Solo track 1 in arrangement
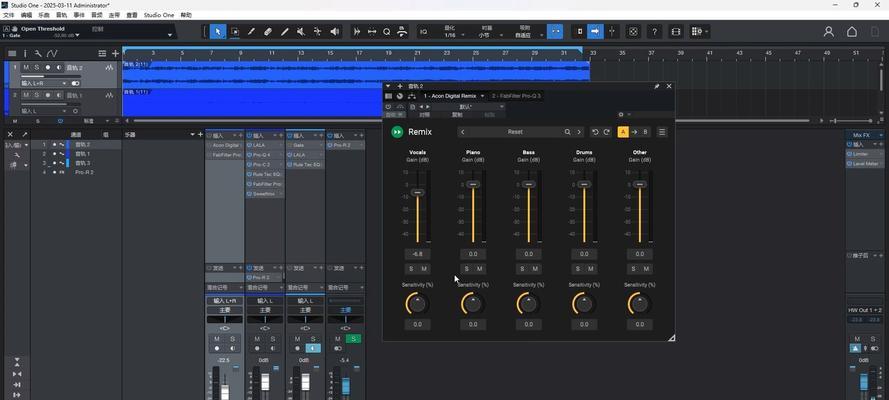Screen dimensions: 889x400 [36, 67]
